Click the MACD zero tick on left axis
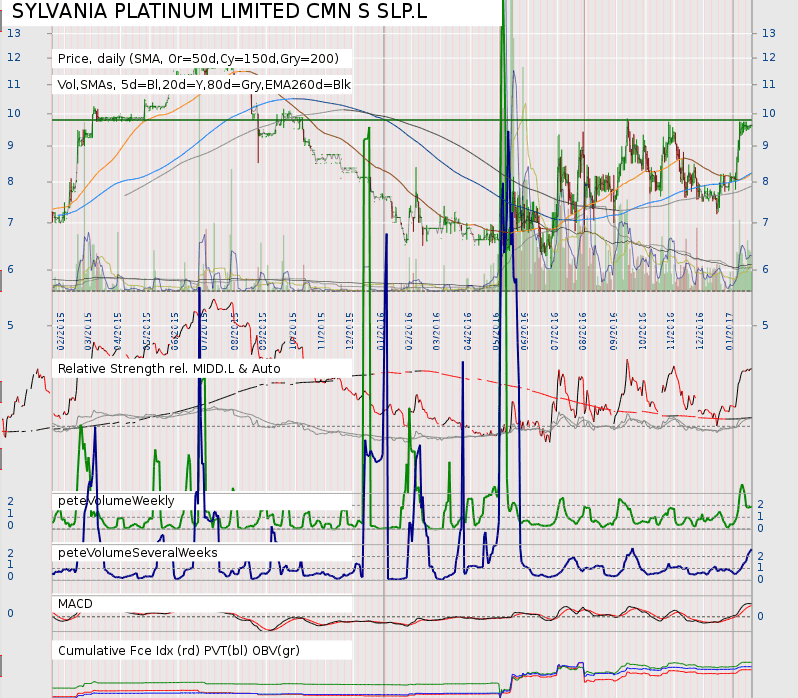Viewport: 798px width, 698px height. click(x=10, y=613)
